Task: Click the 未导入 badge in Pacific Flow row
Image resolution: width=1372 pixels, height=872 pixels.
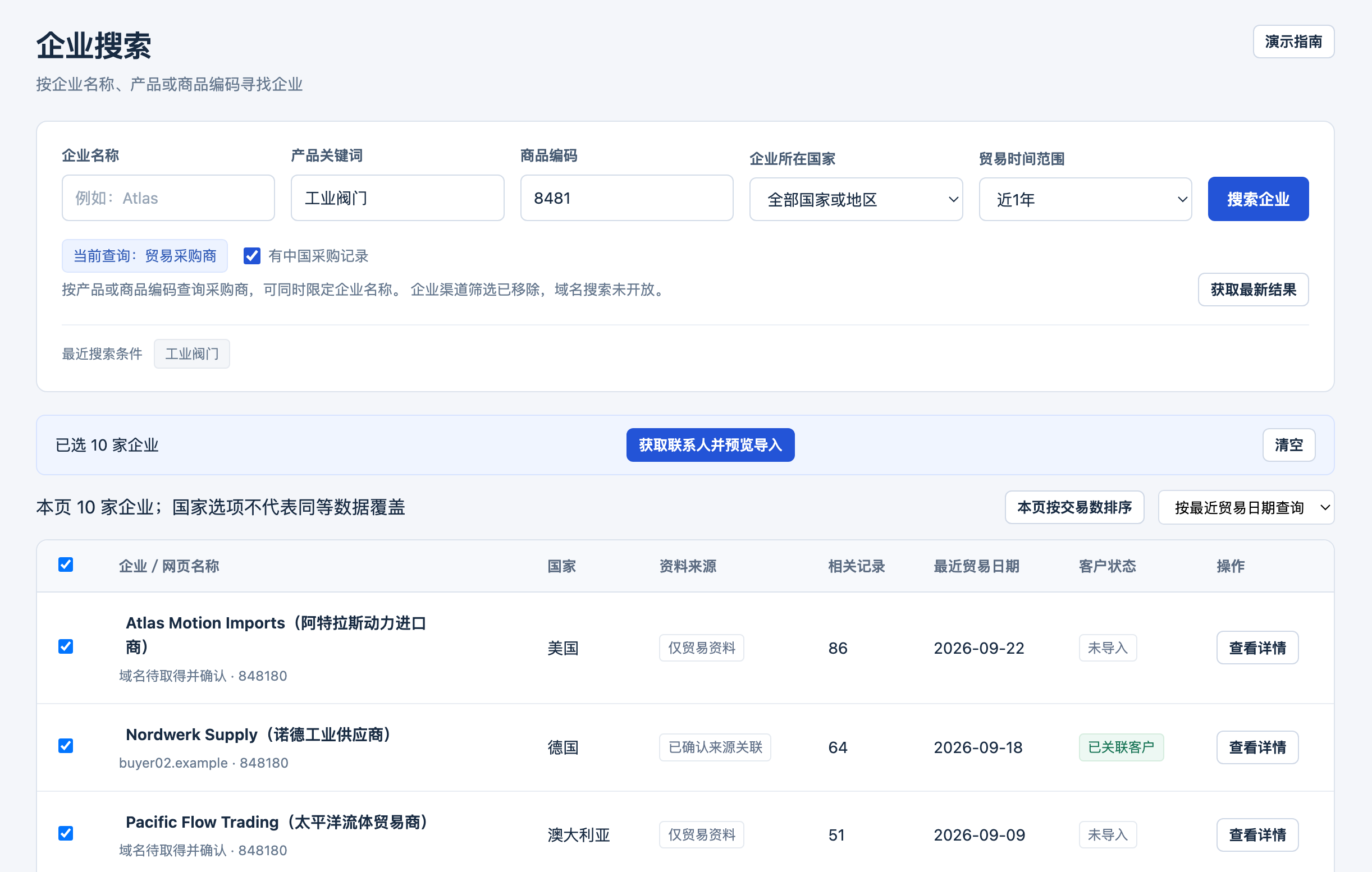Action: [x=1108, y=835]
